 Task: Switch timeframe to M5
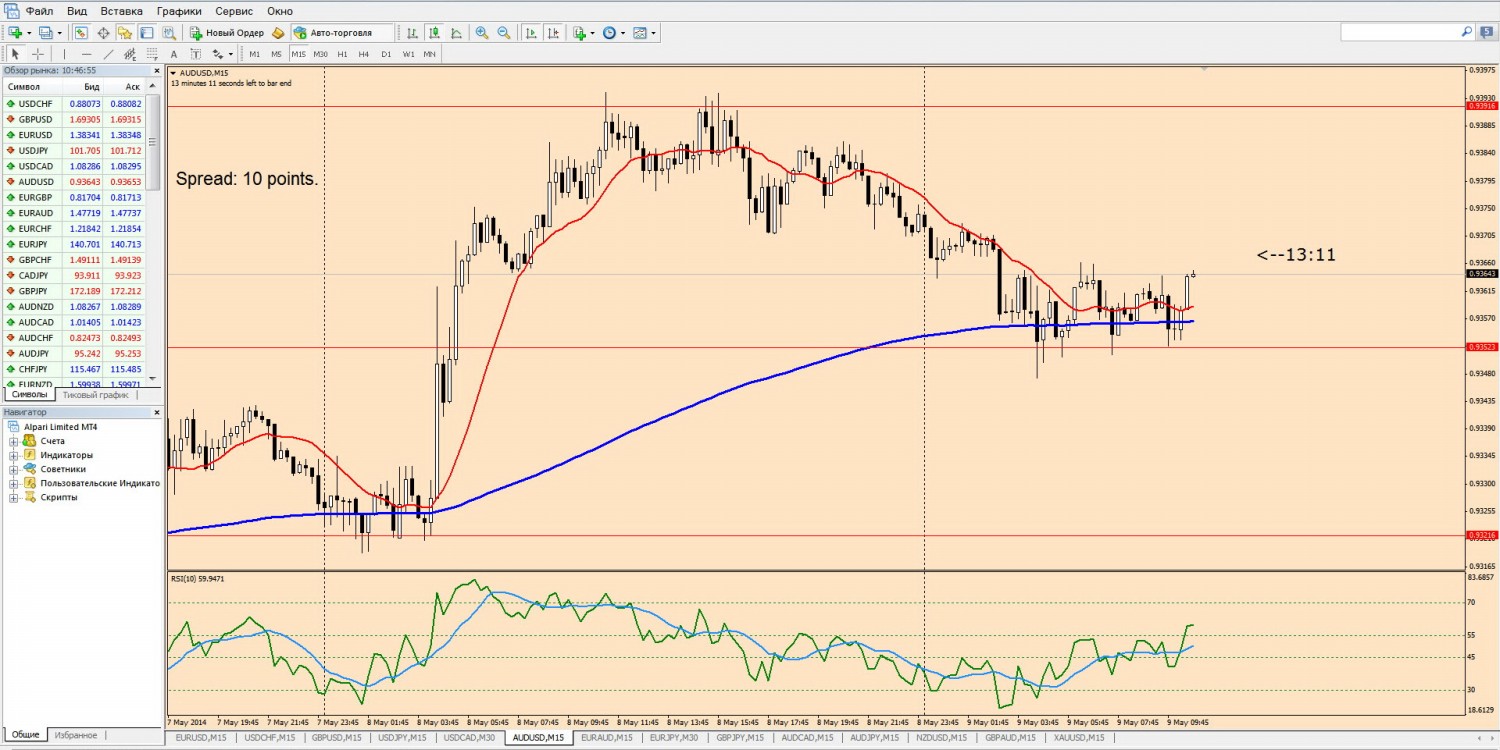[x=277, y=54]
